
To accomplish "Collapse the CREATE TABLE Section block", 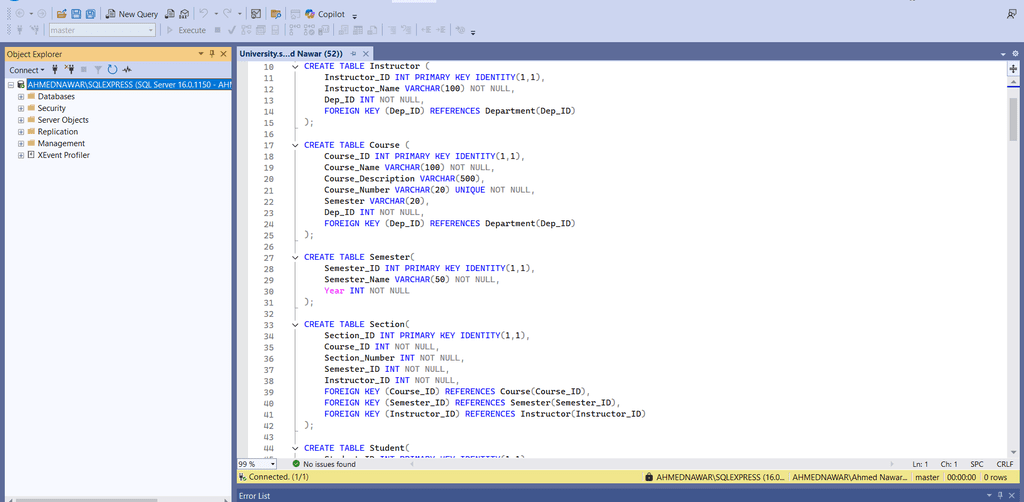I will coord(295,325).
